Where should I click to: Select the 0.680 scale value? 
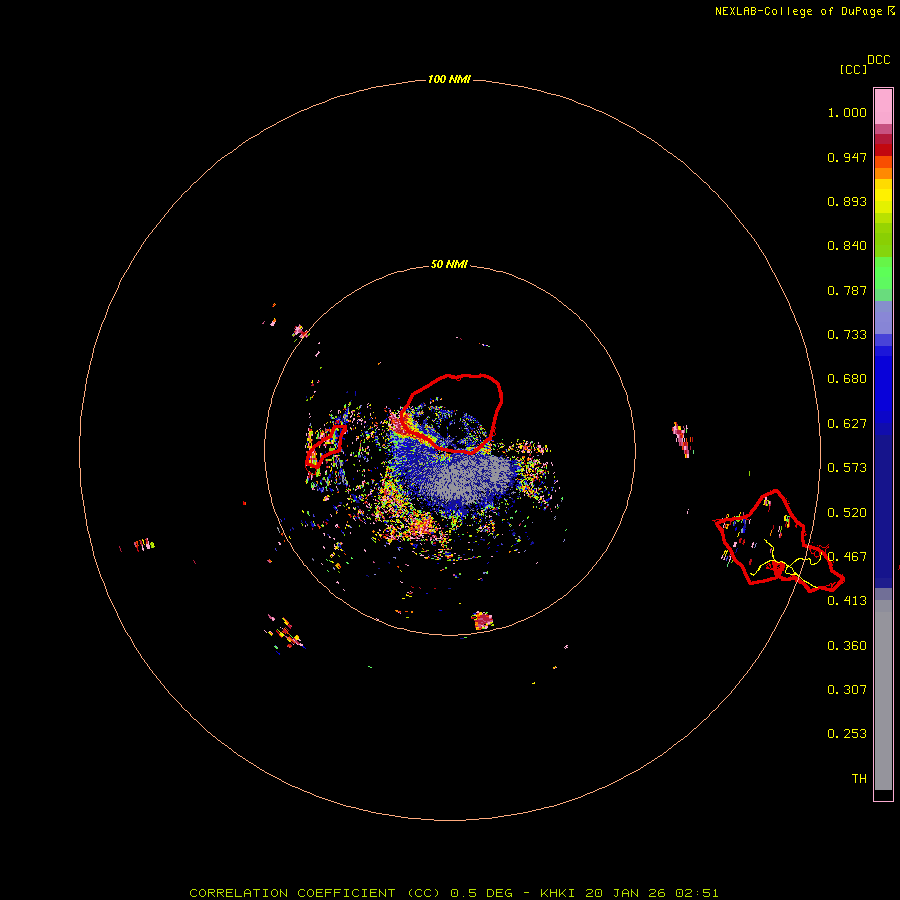click(x=847, y=379)
